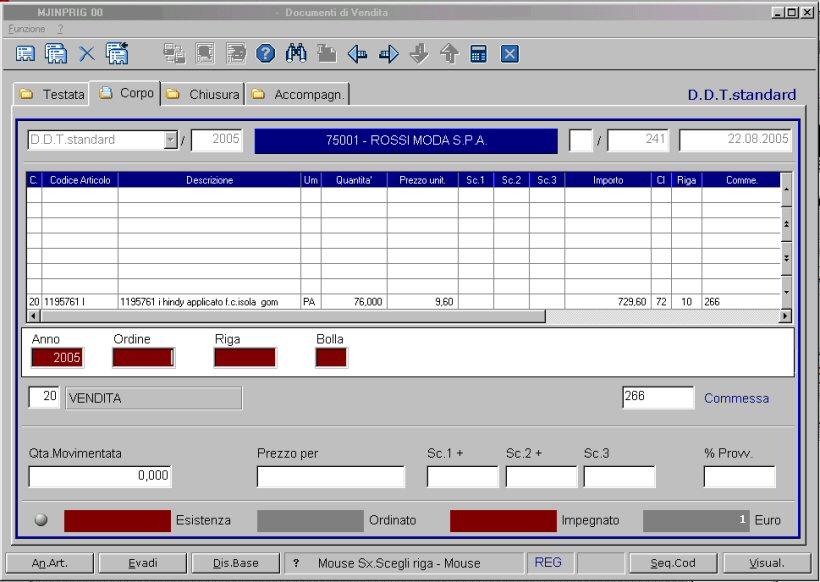Click the grid's horizontal scrollbar right arrow
Image resolution: width=820 pixels, height=582 pixels.
pos(785,316)
